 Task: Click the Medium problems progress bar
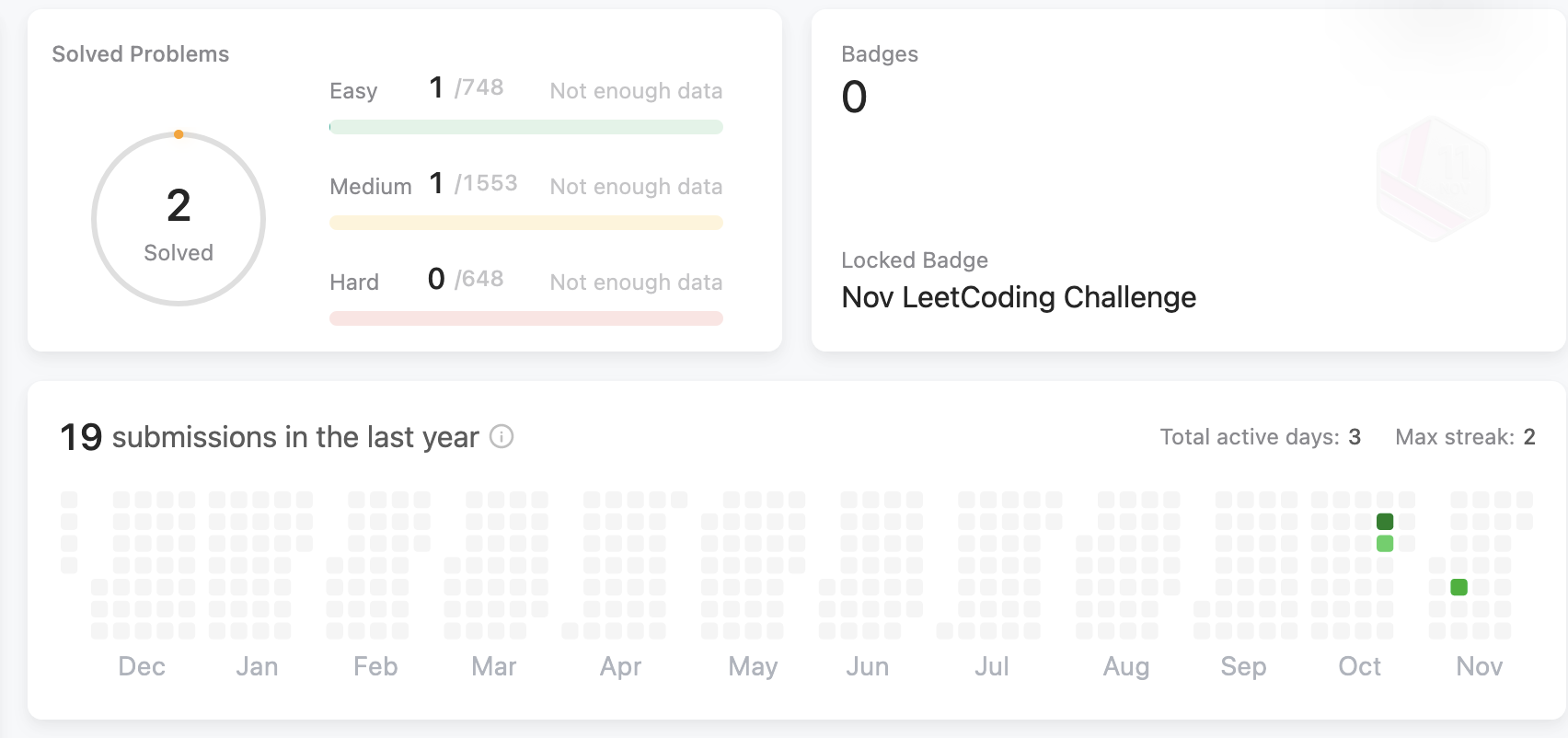pos(525,223)
